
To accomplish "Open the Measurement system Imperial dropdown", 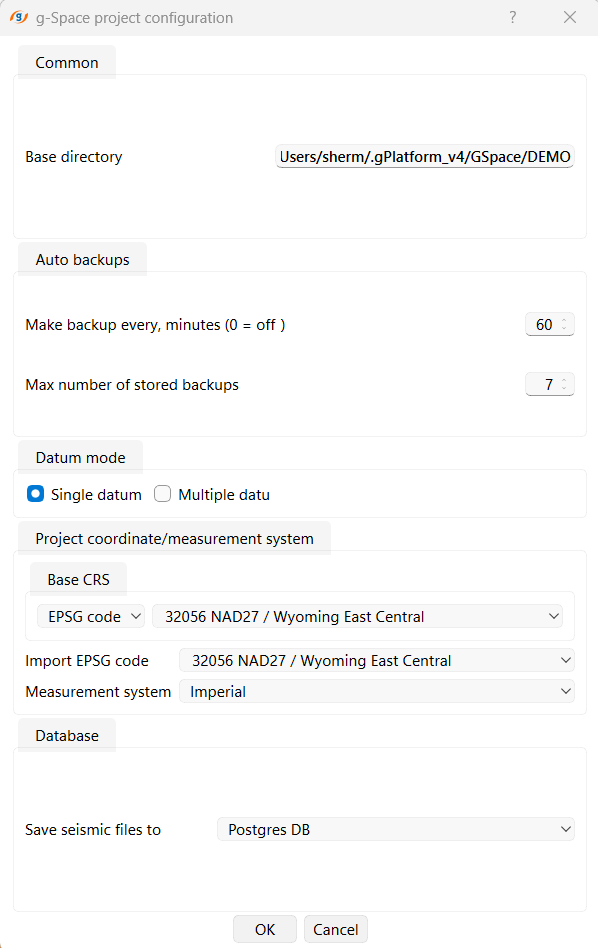I will (377, 691).
